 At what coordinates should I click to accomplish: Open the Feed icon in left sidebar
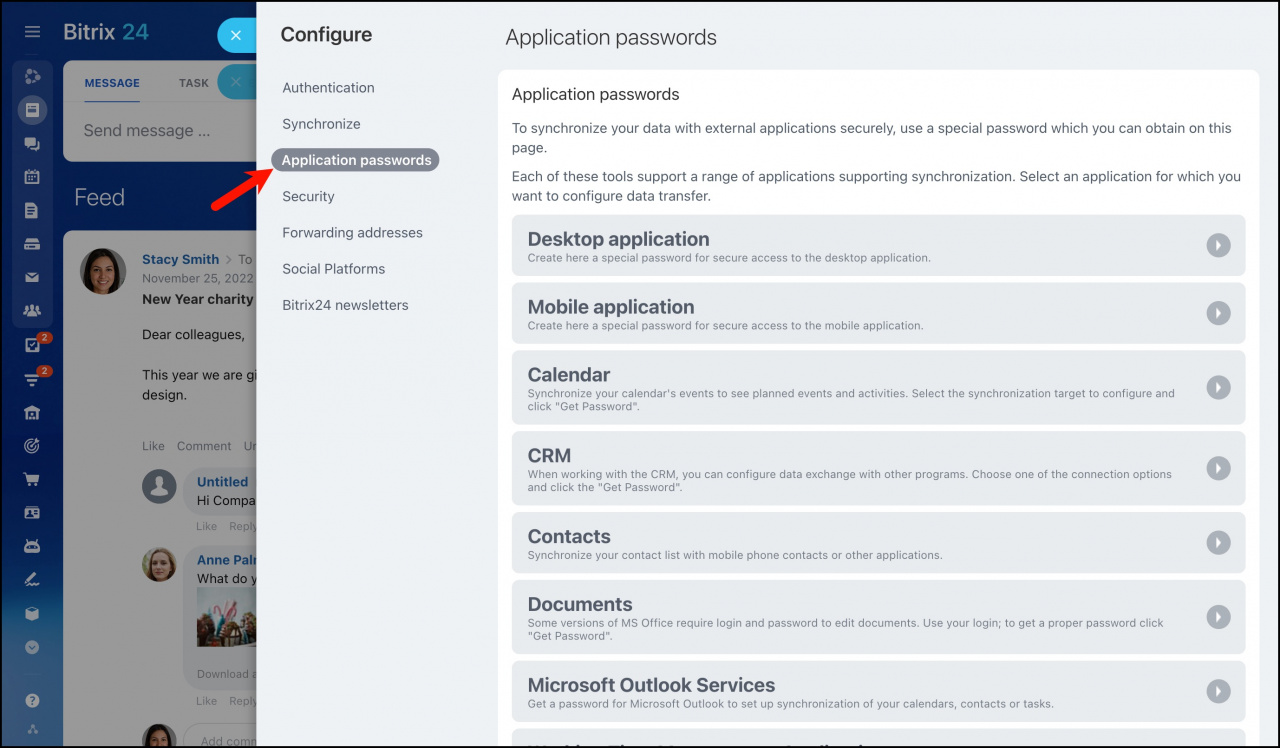coord(32,109)
